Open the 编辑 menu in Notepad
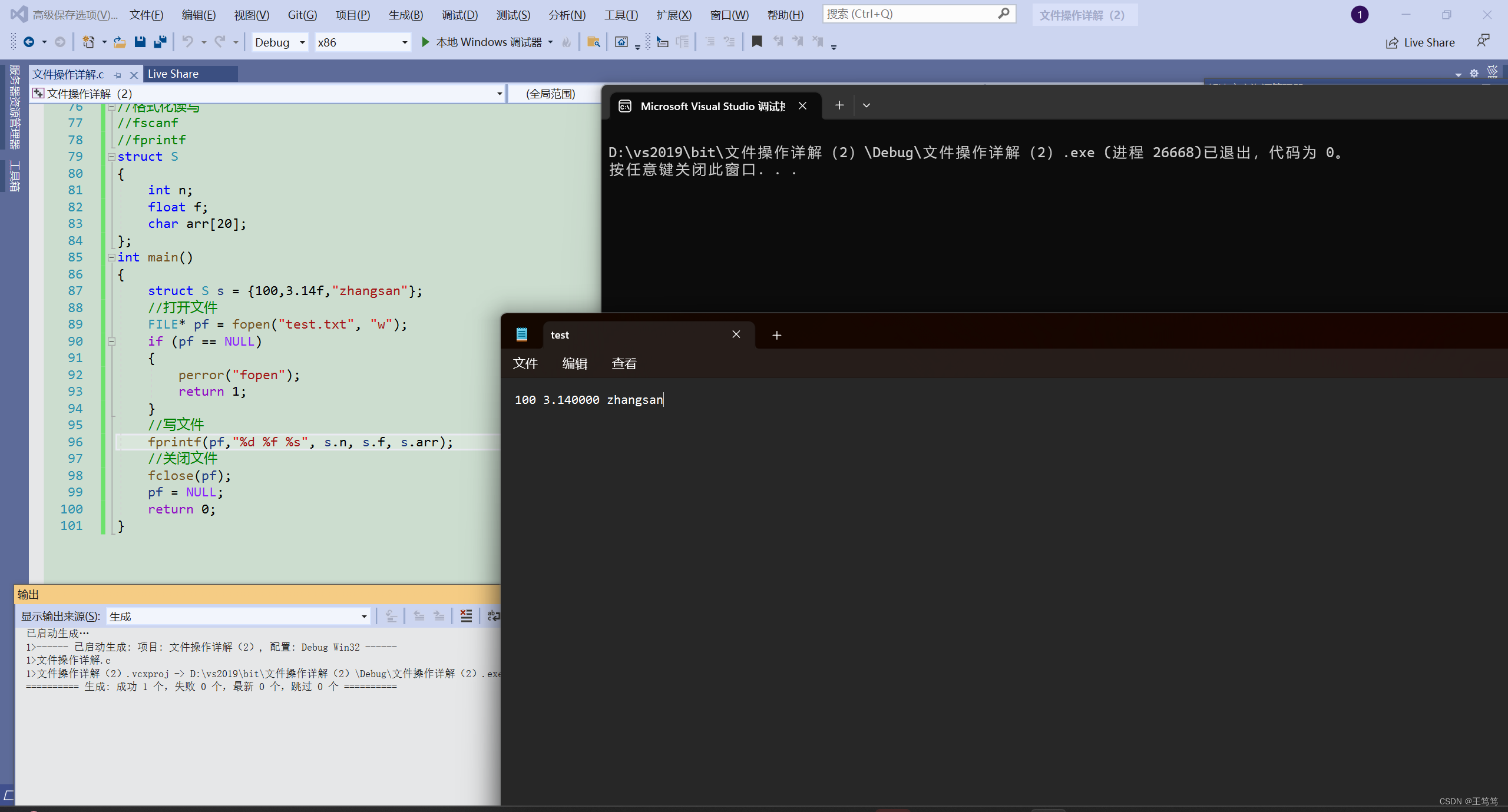This screenshot has width=1508, height=812. 574,363
